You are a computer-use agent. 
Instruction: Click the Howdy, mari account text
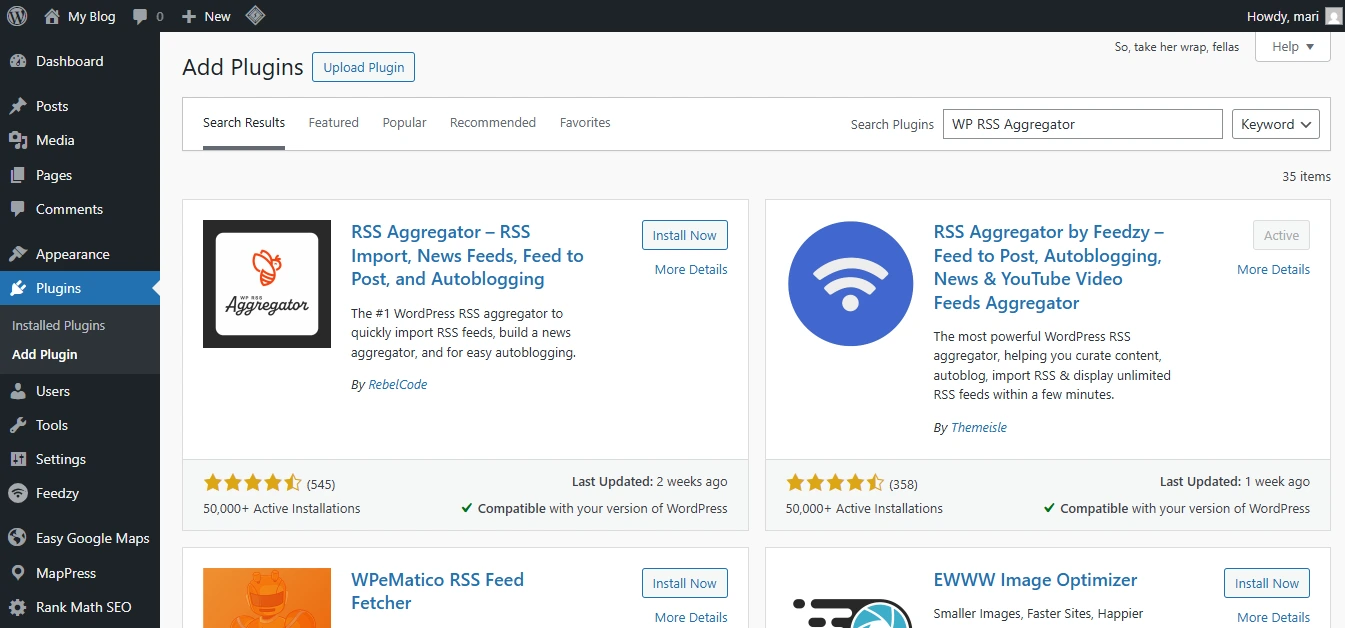(1283, 16)
